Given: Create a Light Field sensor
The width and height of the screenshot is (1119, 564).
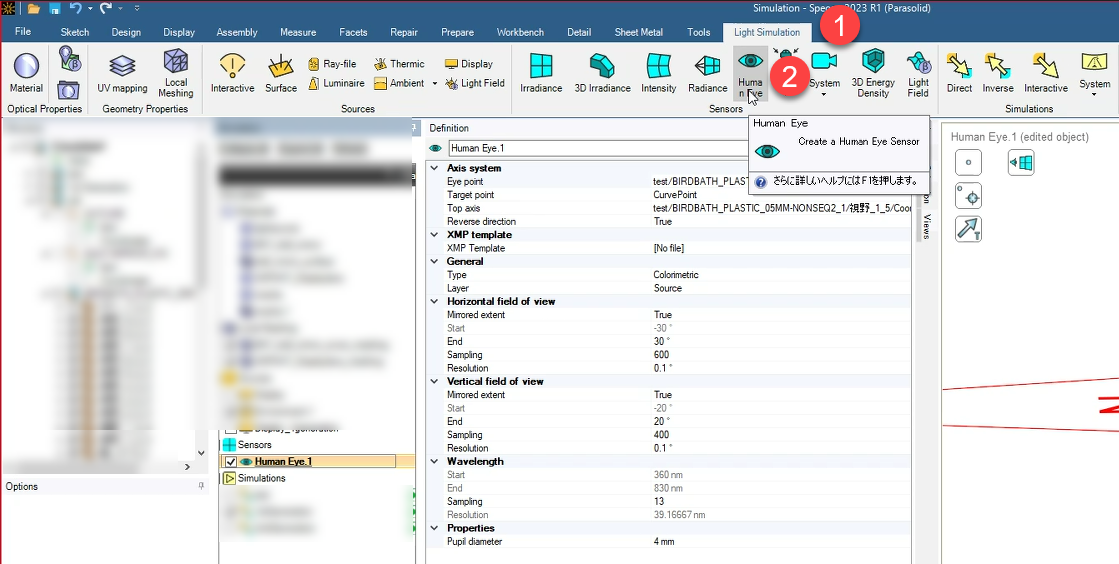Looking at the screenshot, I should pyautogui.click(x=918, y=74).
